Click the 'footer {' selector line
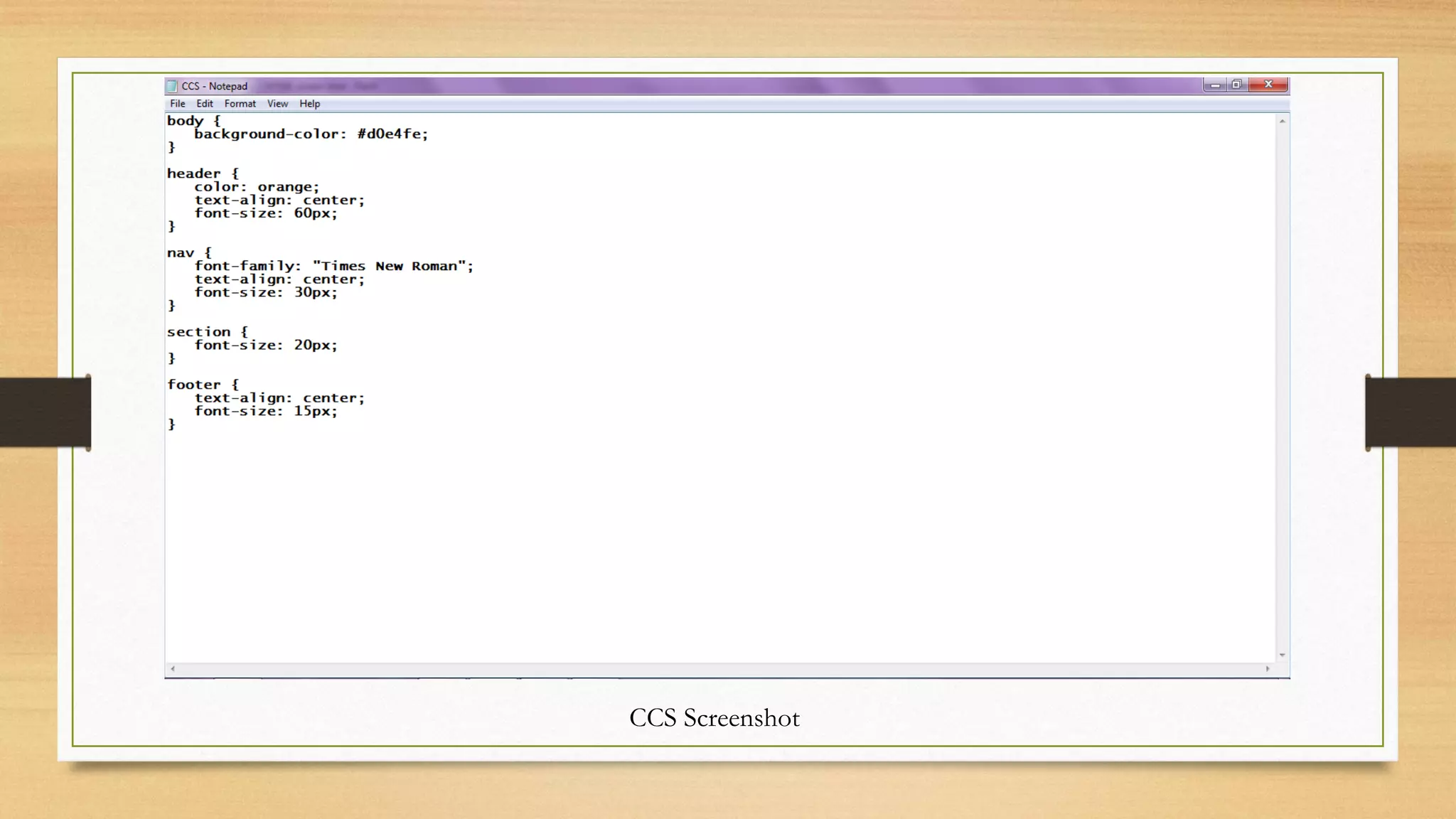The height and width of the screenshot is (819, 1456). click(x=203, y=385)
